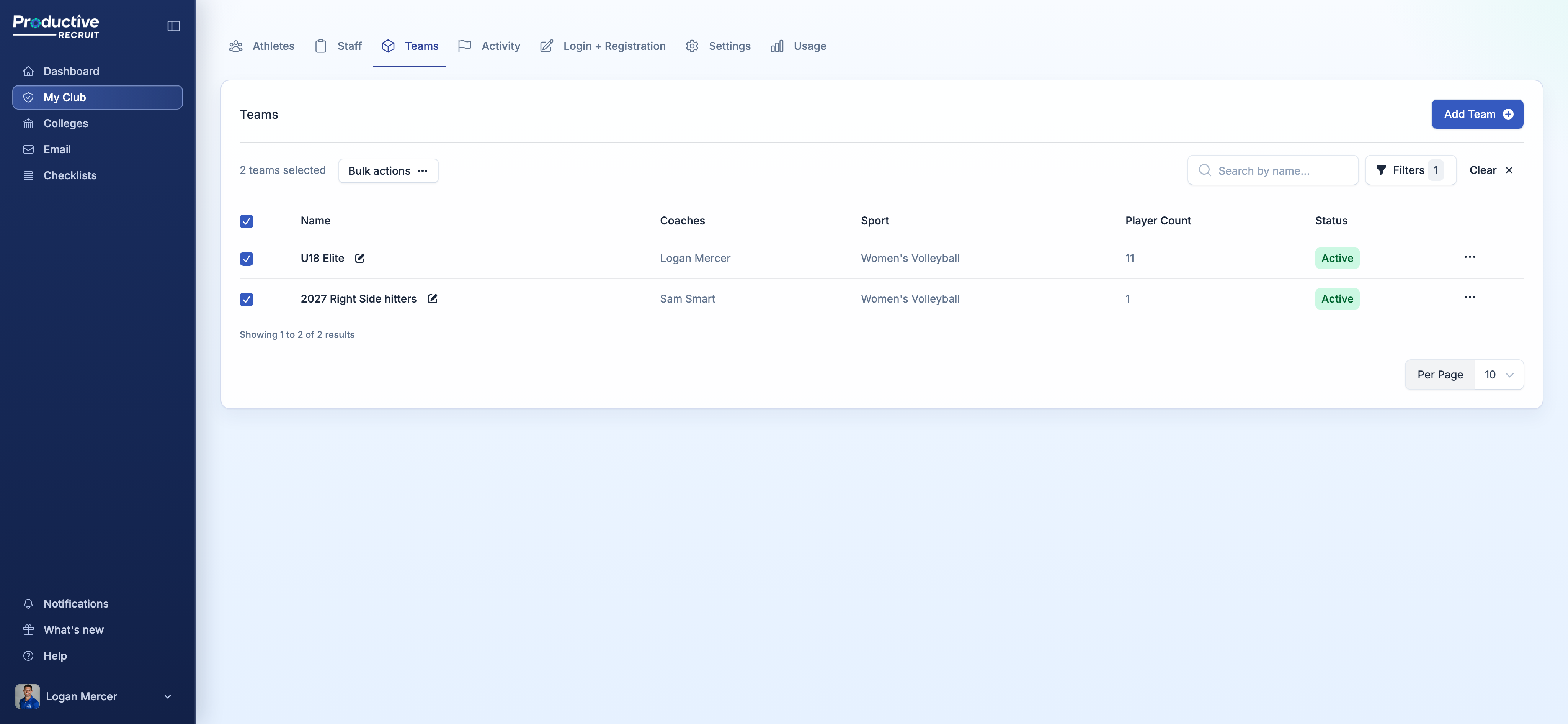Click the Checklists list icon
Screen dimensions: 1568x724
(28, 175)
